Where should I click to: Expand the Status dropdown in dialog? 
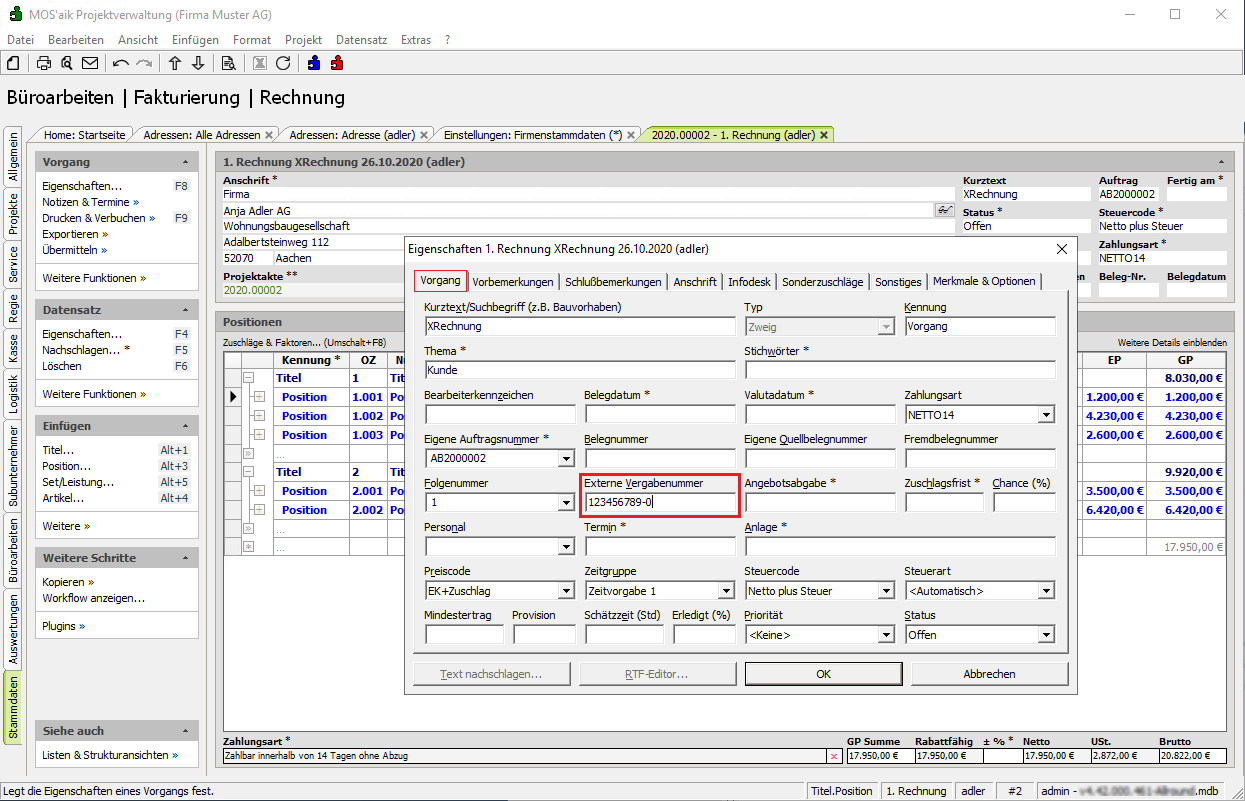click(1046, 635)
